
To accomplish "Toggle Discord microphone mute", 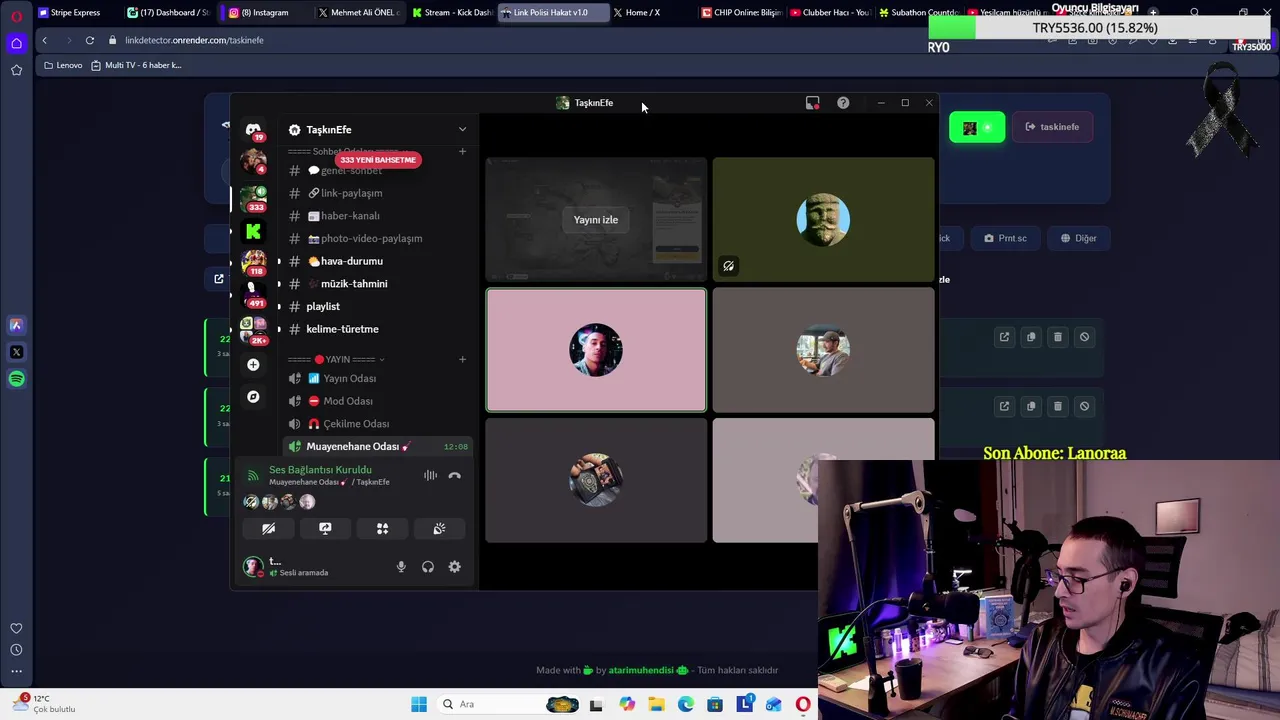I will coord(401,567).
